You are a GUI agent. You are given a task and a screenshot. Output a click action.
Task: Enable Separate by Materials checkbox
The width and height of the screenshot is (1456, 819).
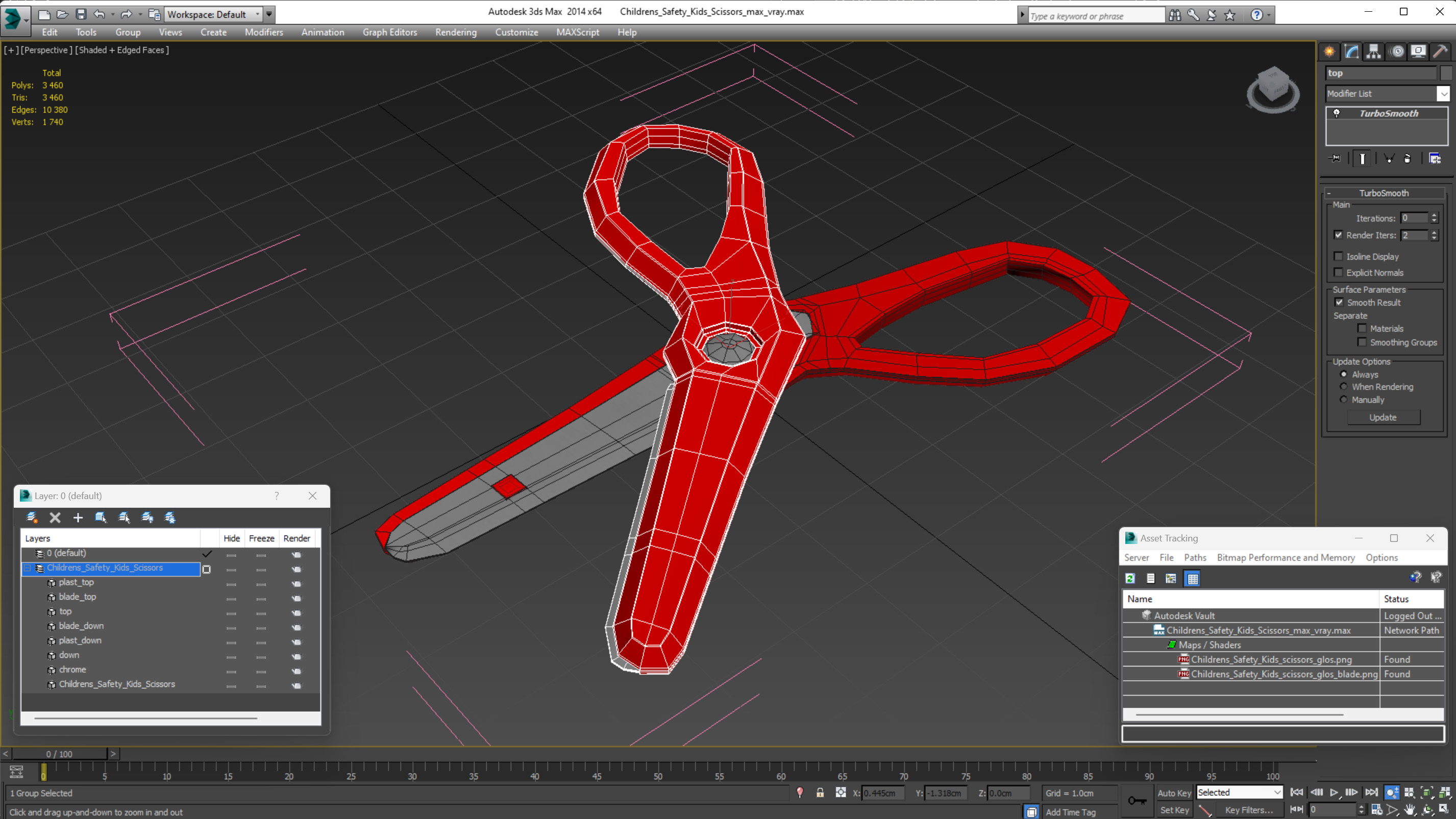pos(1362,328)
